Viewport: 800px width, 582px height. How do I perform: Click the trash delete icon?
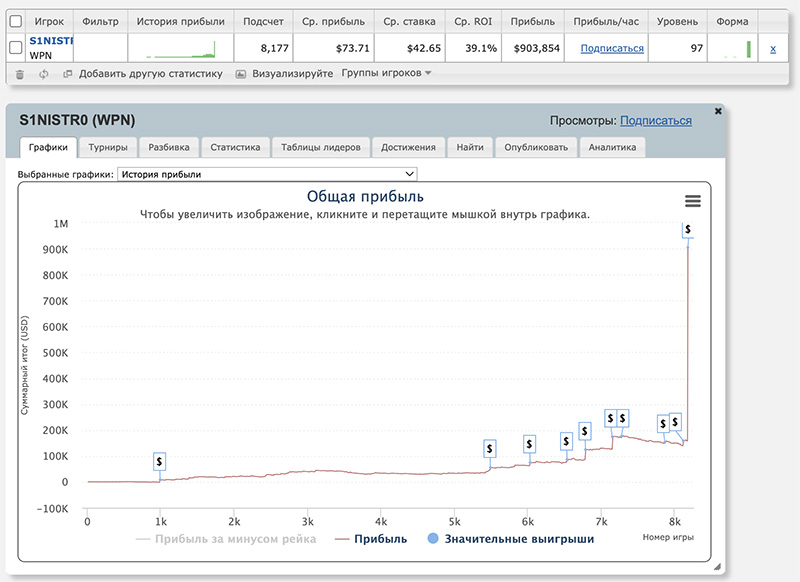tap(19, 74)
